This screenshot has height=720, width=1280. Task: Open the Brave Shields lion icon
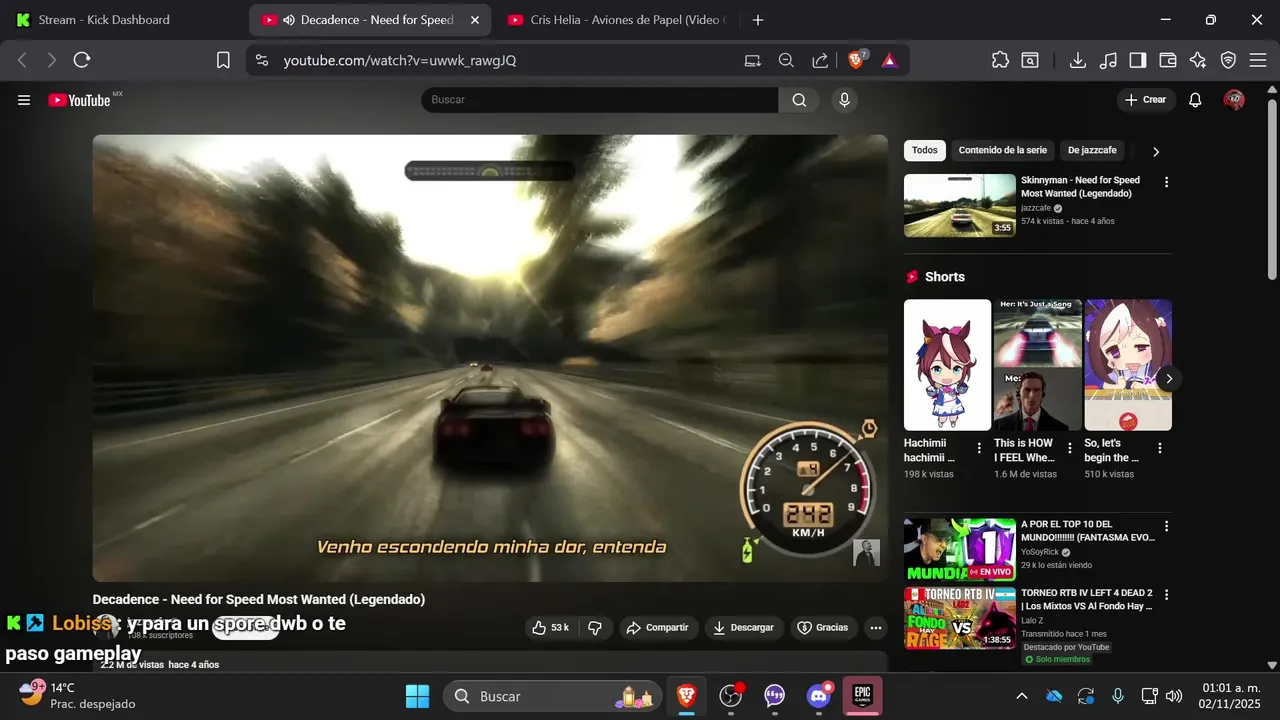point(857,60)
